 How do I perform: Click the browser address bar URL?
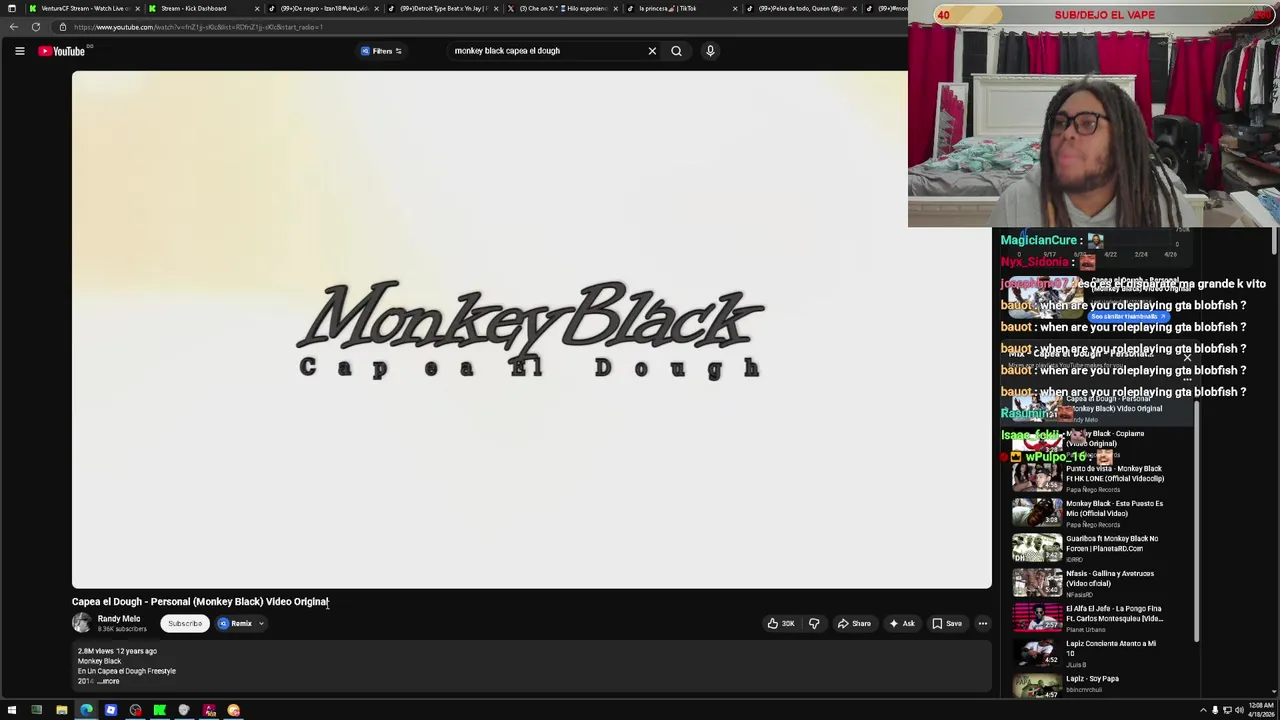point(198,27)
